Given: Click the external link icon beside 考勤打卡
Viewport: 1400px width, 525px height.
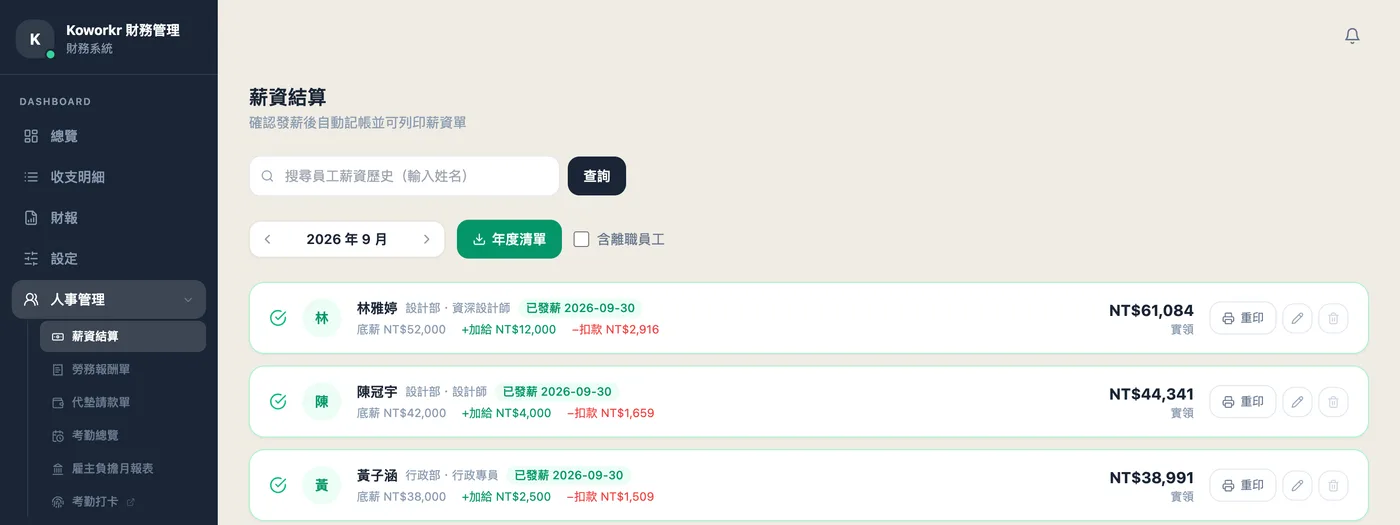Looking at the screenshot, I should click(130, 502).
